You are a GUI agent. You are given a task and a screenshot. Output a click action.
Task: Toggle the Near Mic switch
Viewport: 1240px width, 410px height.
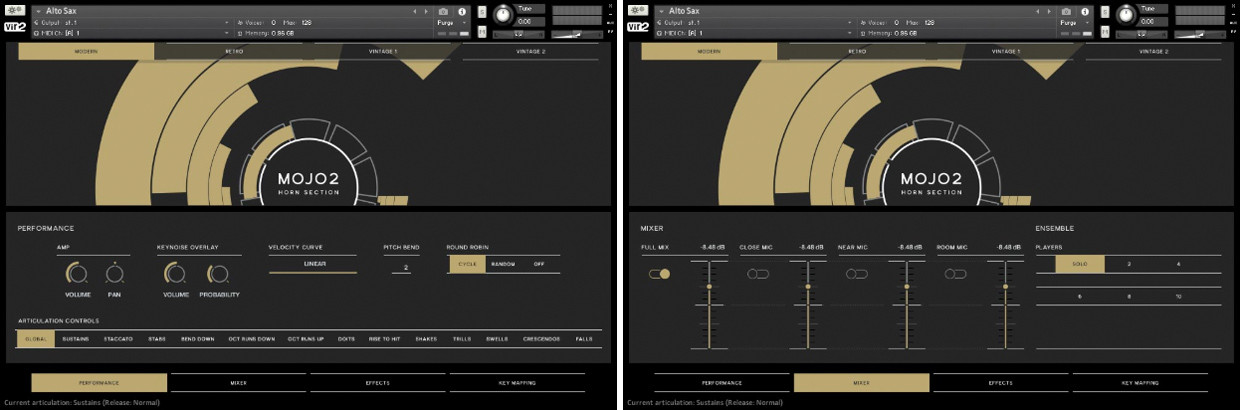(856, 274)
